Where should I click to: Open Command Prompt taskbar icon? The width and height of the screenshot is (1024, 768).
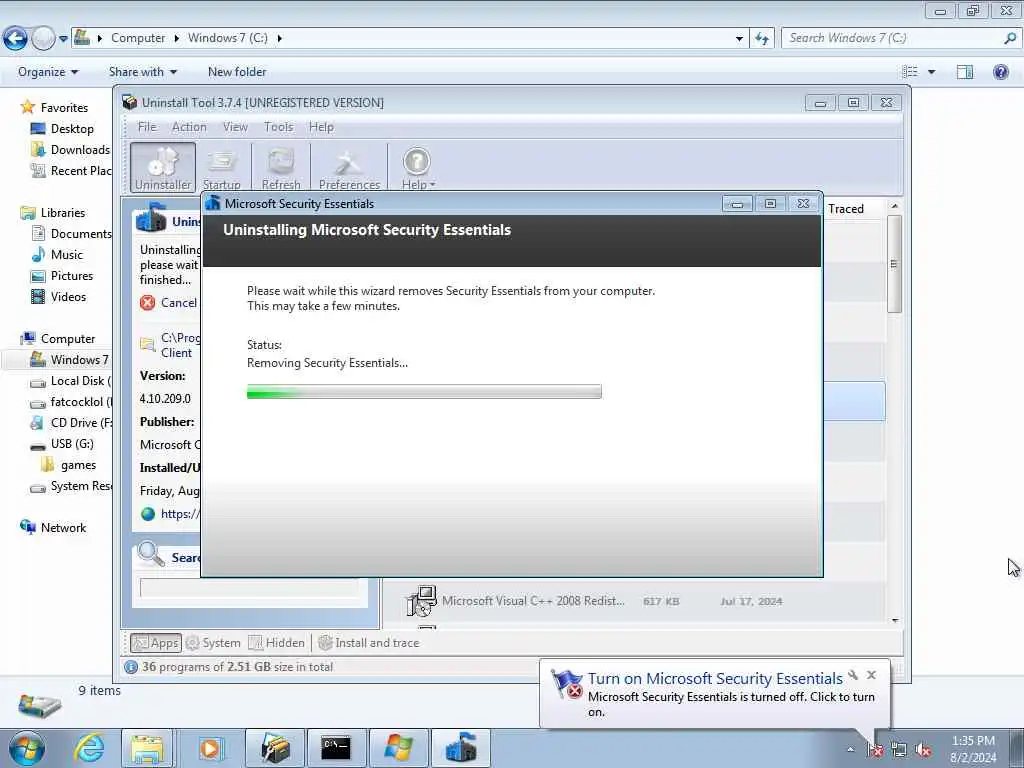pos(336,748)
